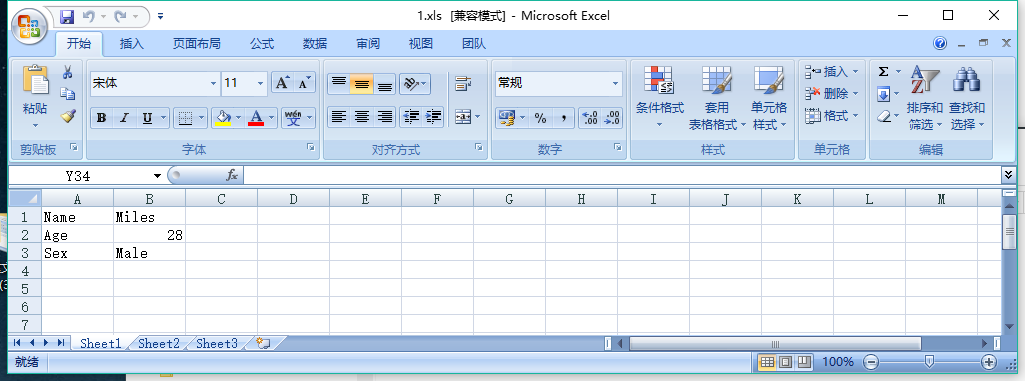Cut selection with the scissors icon

click(x=67, y=72)
